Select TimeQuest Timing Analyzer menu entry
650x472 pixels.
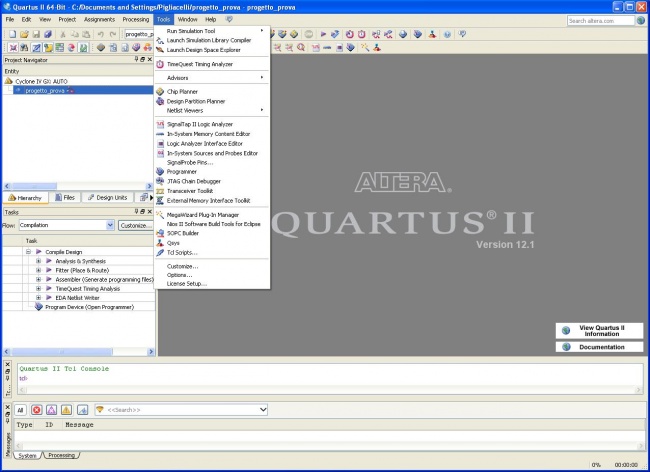point(212,64)
